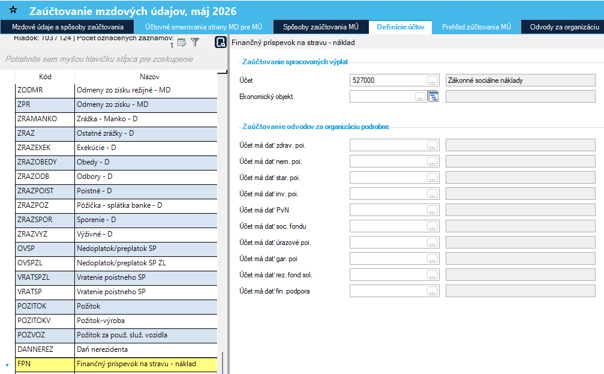Viewport: 604px width, 374px height.
Task: Select the ZRAZOBEDY Obedy - D row
Action: pyautogui.click(x=116, y=162)
